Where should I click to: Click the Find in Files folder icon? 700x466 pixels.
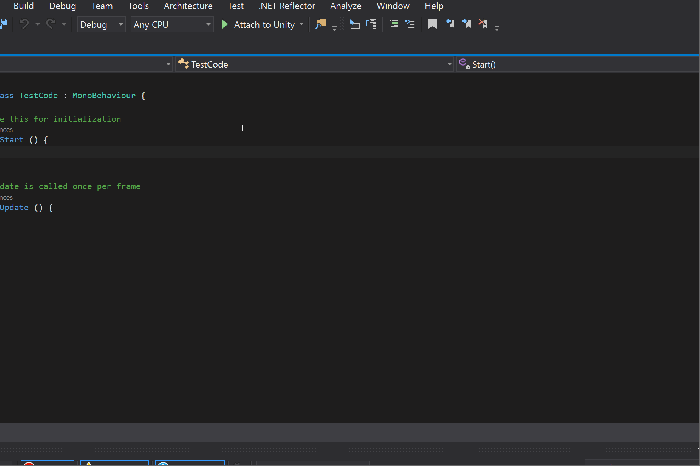[321, 24]
